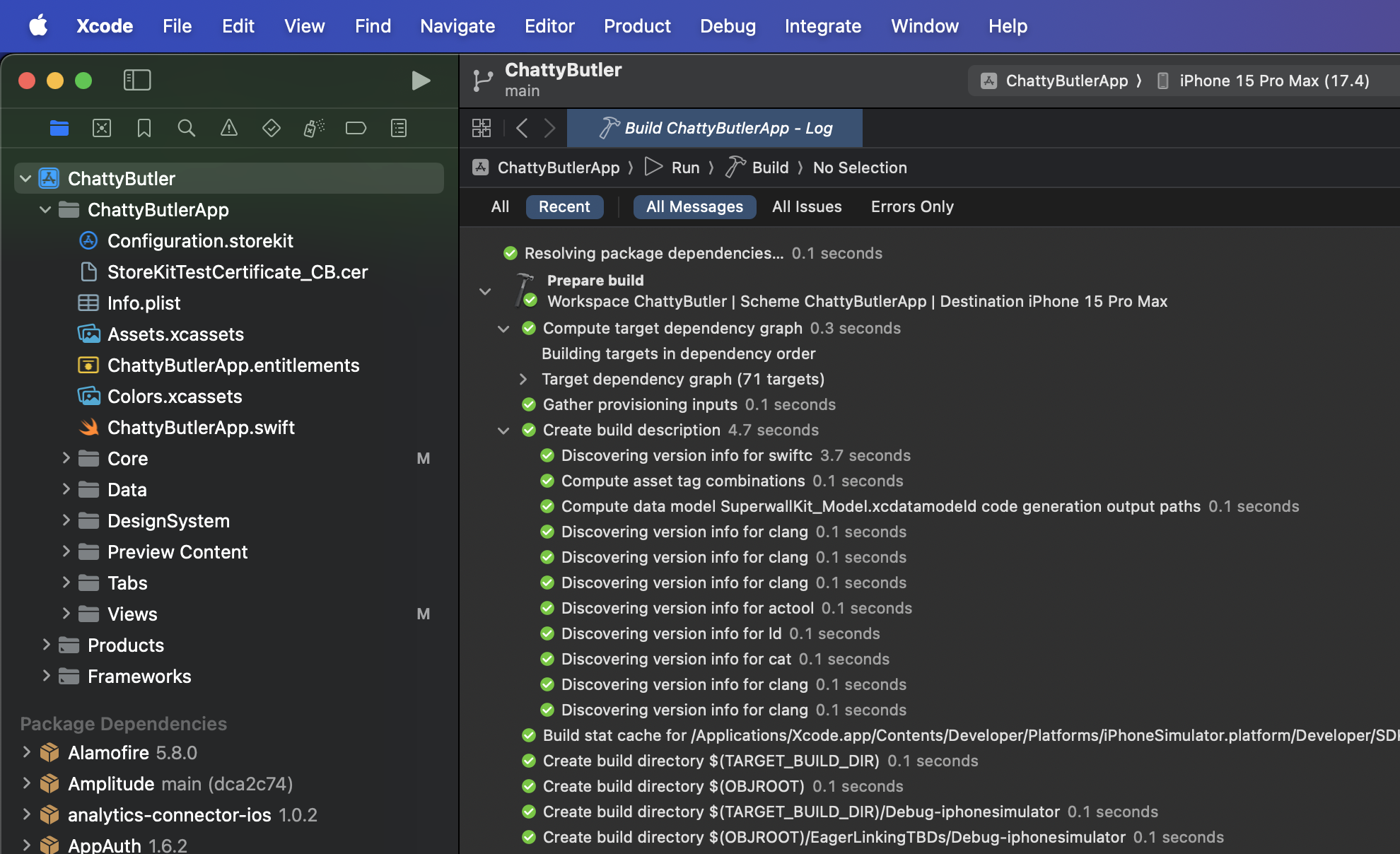Open the Test navigator diamond icon
The image size is (1400, 854).
272,128
